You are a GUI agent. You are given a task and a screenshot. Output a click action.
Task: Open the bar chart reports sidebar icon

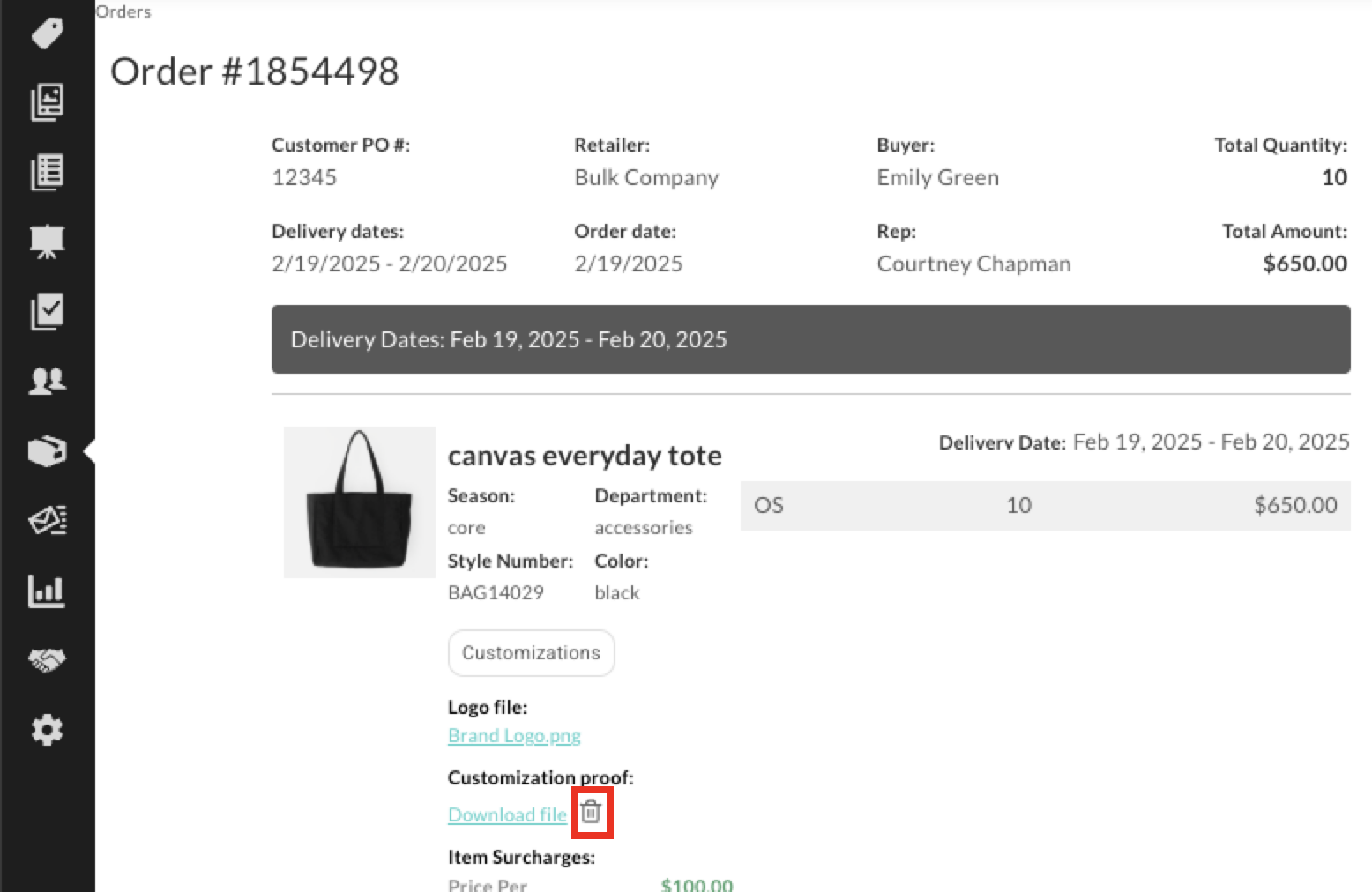(47, 591)
